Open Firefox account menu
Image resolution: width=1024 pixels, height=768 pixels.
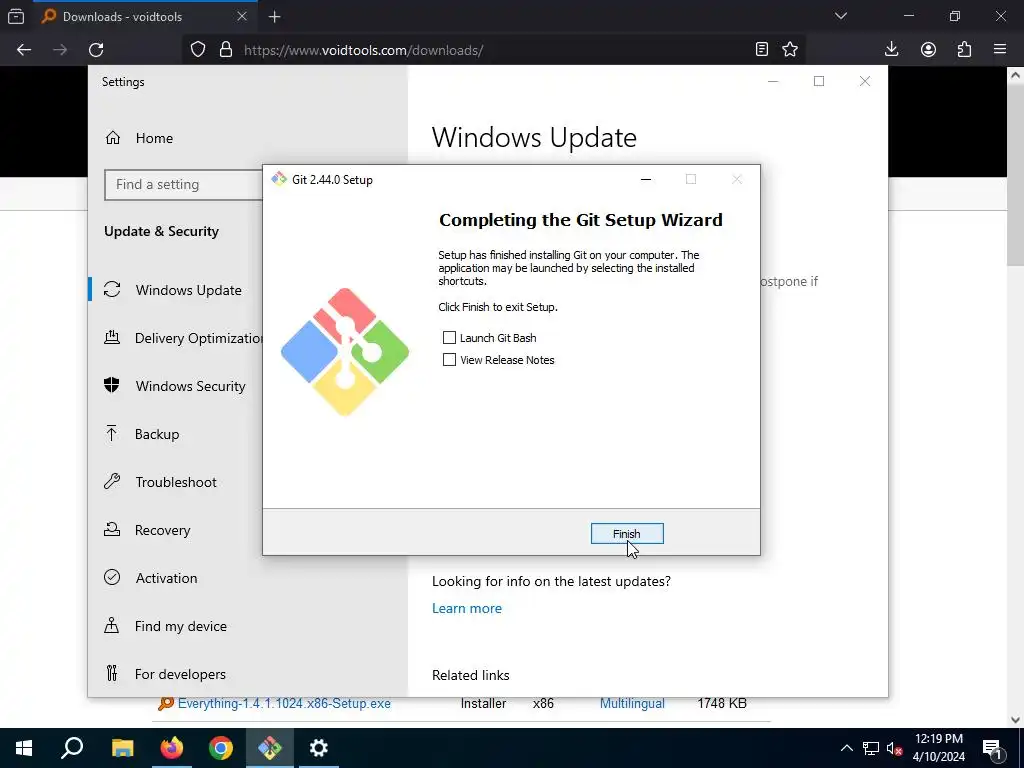[x=928, y=49]
